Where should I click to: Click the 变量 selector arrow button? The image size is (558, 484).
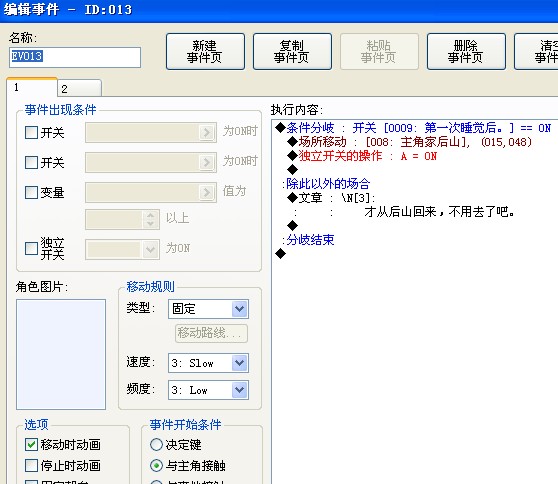click(207, 193)
